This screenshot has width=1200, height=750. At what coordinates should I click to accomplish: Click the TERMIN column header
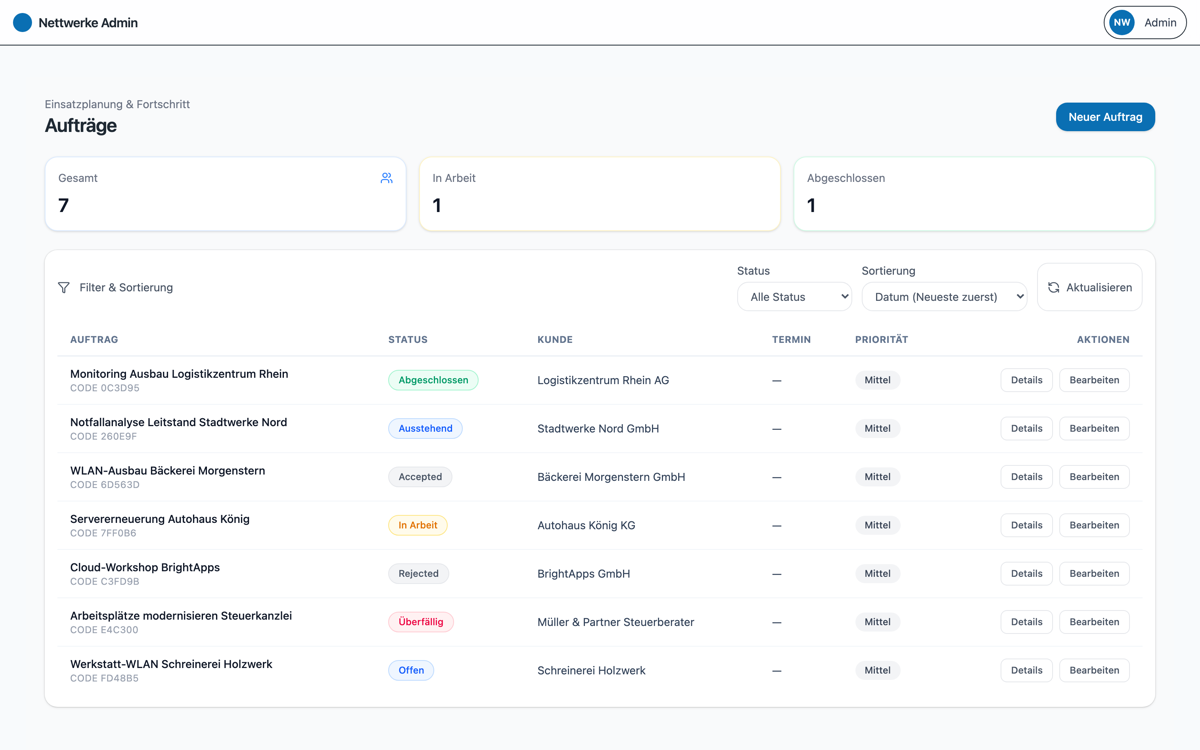pos(791,340)
